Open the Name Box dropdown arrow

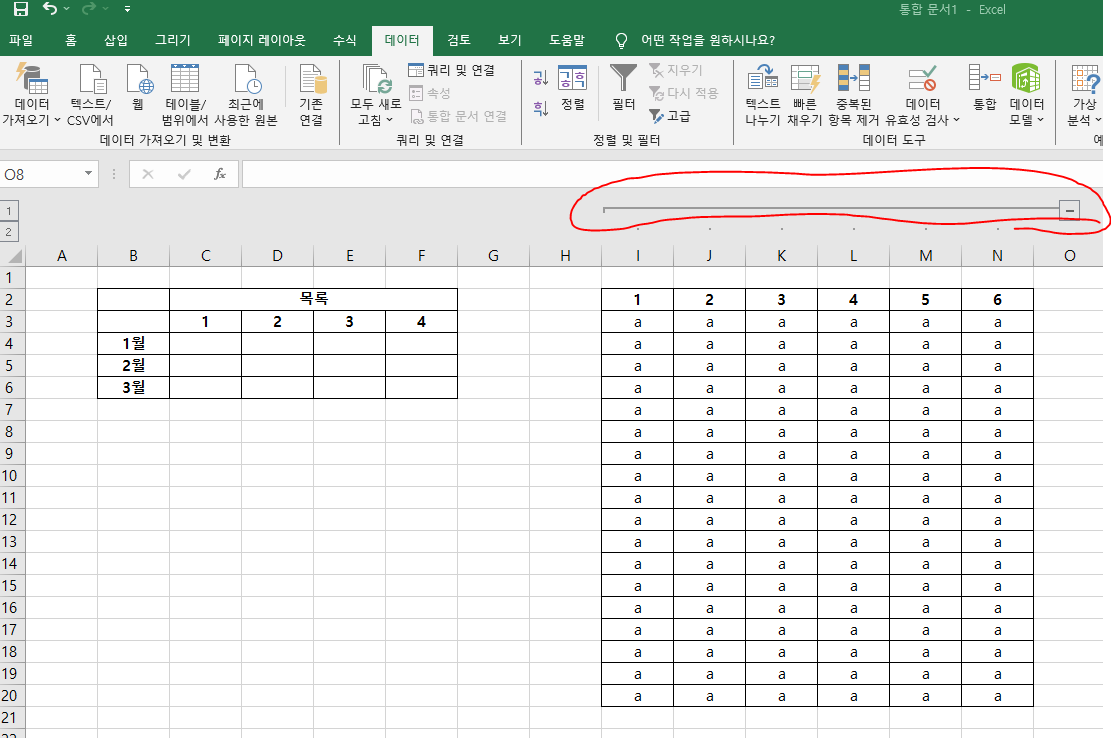(89, 174)
